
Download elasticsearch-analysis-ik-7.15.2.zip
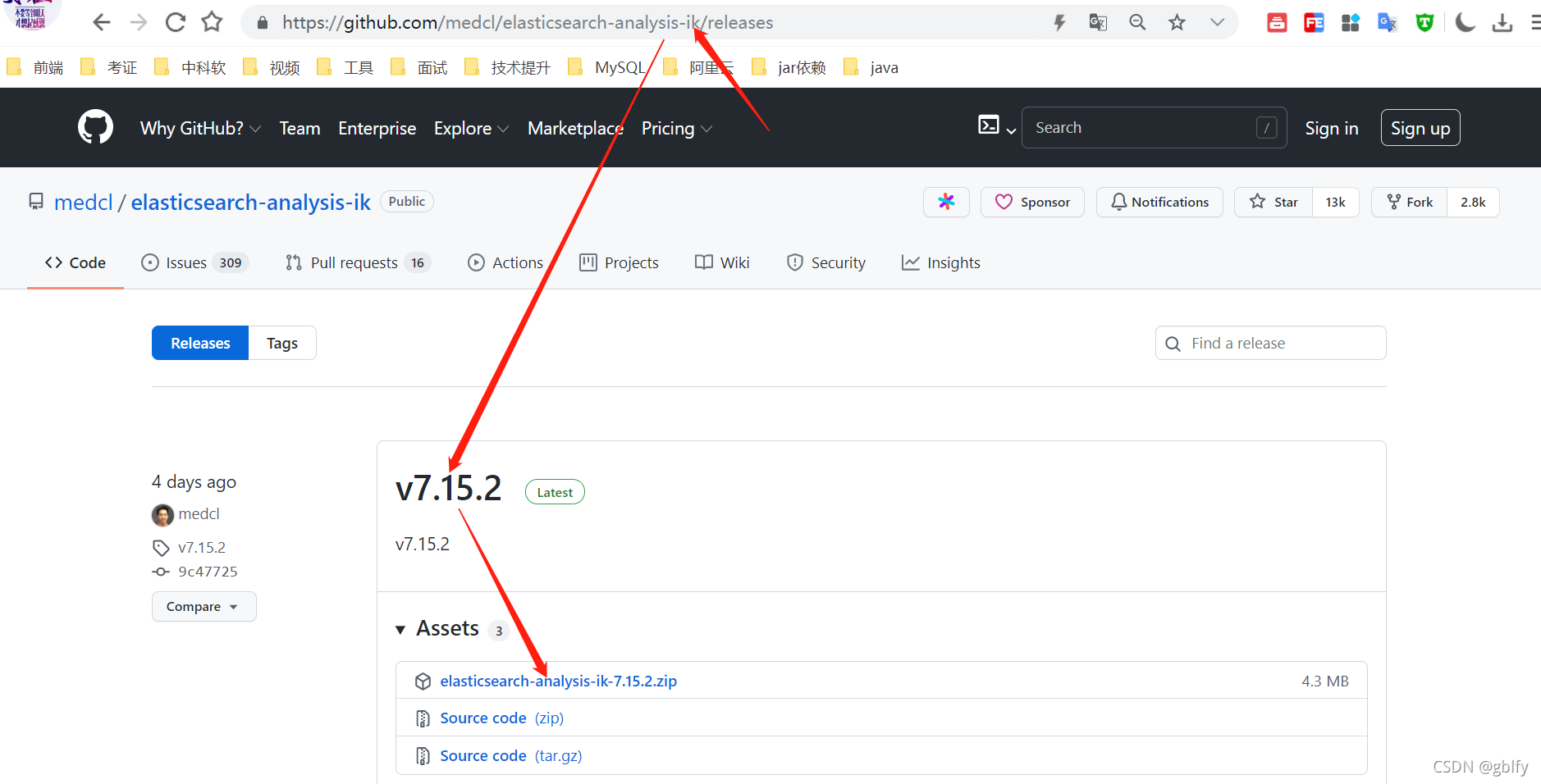[558, 681]
